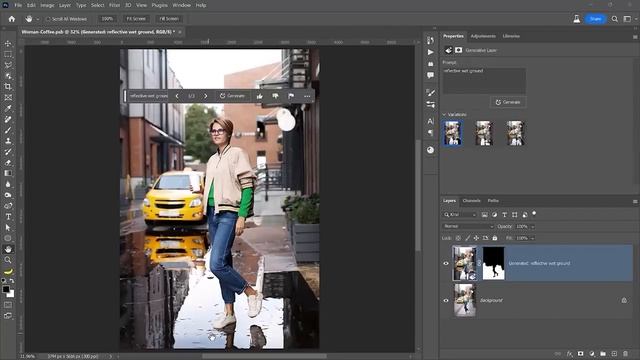Toggle lock position icon
This screenshot has width=640, height=360.
click(x=476, y=238)
